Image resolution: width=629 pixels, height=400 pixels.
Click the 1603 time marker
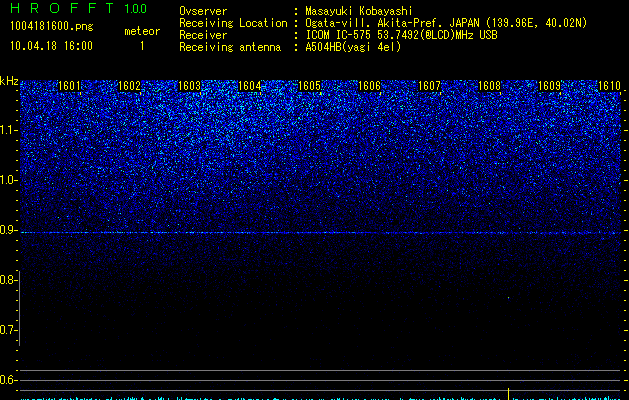pyautogui.click(x=189, y=86)
